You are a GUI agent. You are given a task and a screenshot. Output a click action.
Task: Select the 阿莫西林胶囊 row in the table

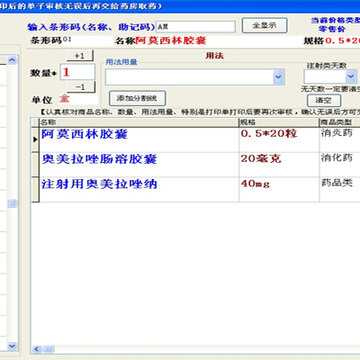tap(195, 140)
